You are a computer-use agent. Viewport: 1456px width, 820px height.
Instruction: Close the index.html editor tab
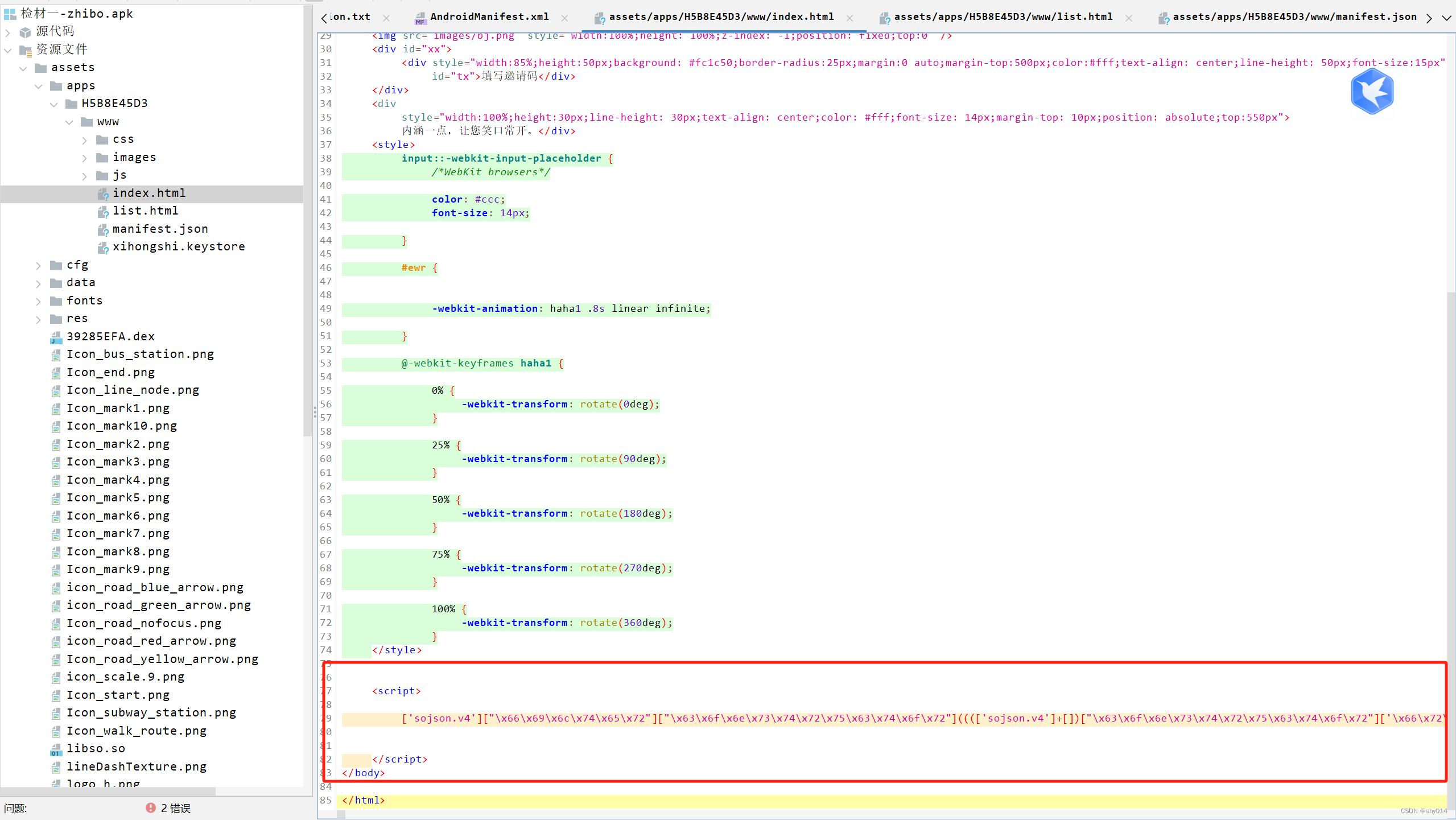(x=849, y=18)
